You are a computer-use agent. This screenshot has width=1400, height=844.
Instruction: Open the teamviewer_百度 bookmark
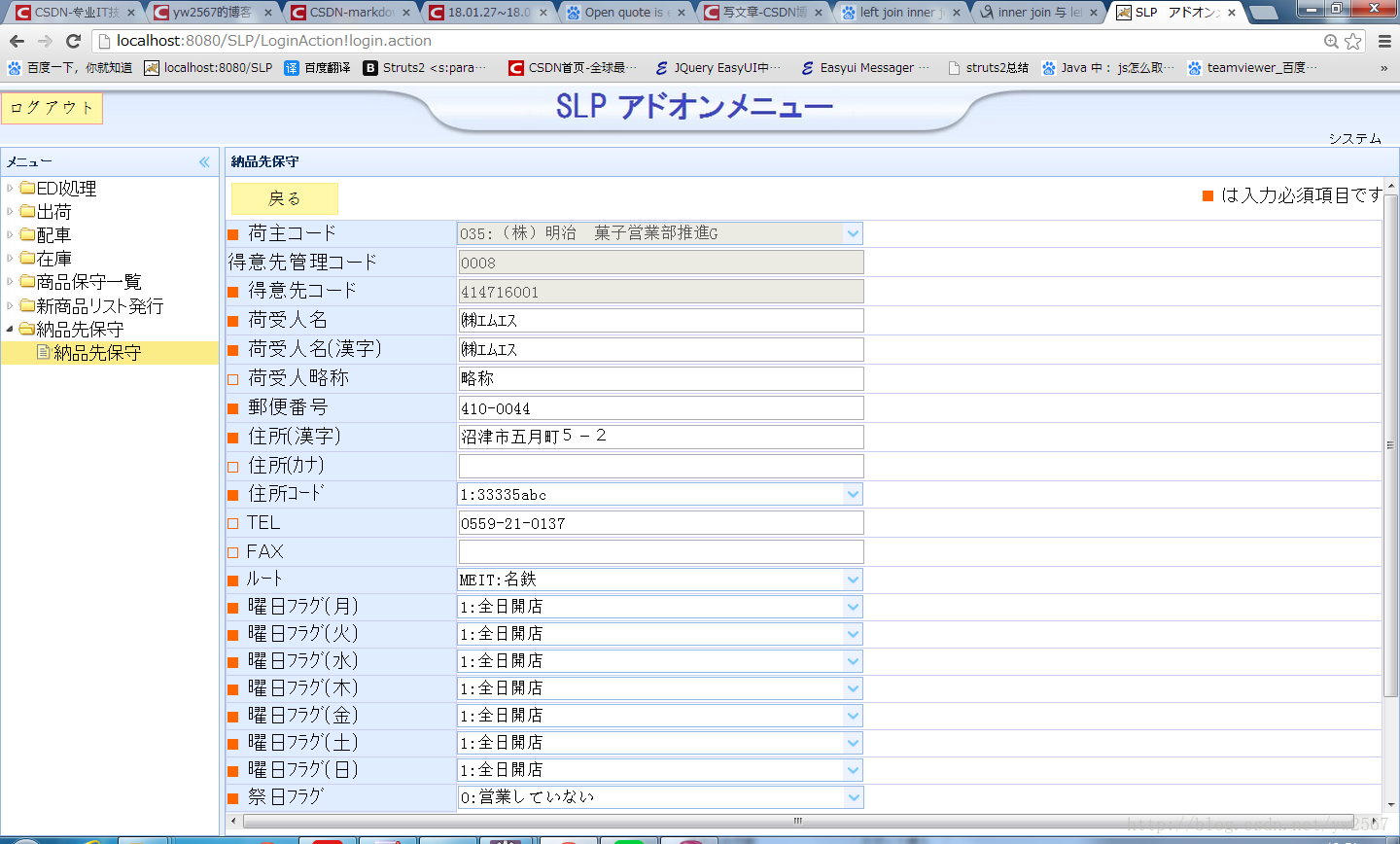pyautogui.click(x=1252, y=67)
